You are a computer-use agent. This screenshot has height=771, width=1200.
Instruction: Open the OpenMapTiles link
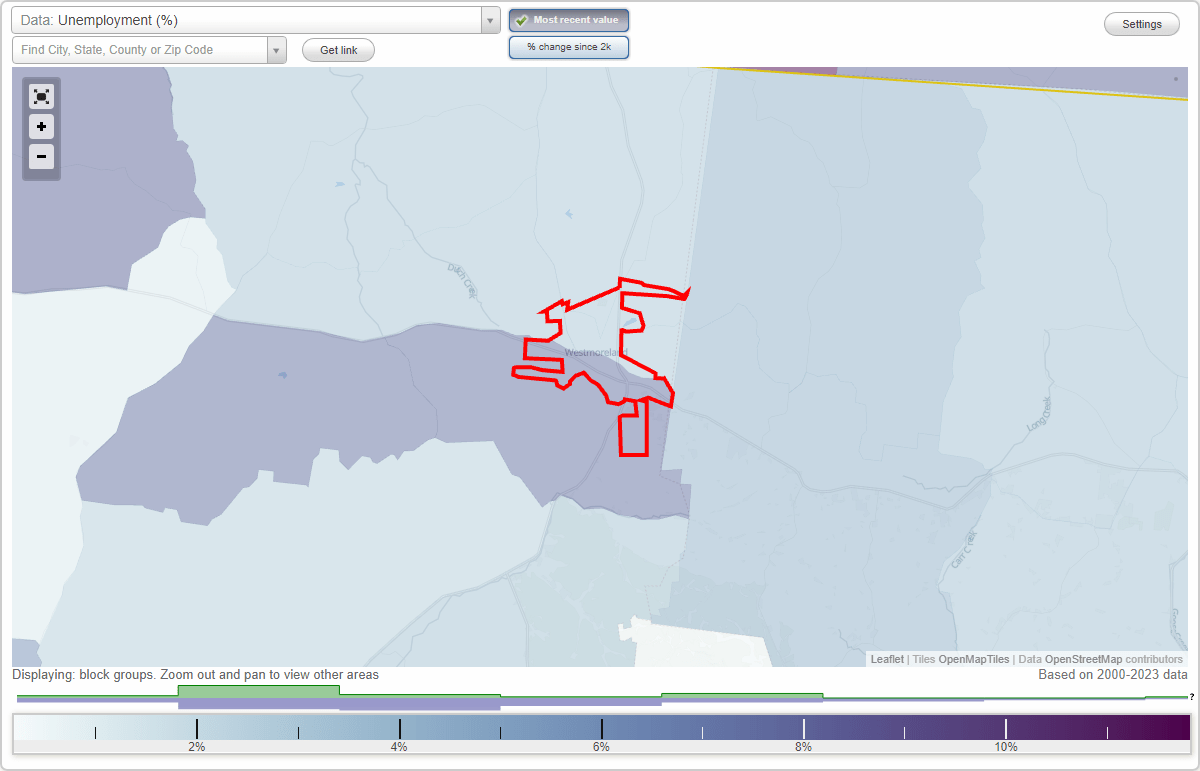coord(973,659)
